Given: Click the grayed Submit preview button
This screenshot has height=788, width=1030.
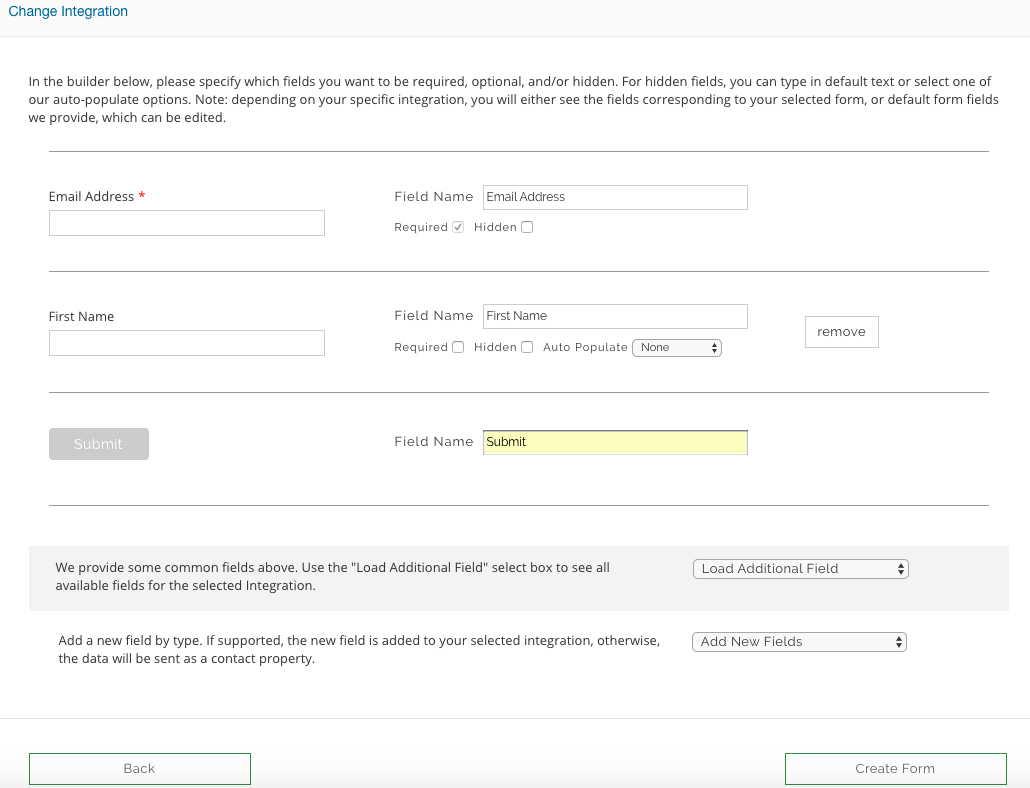Looking at the screenshot, I should coord(98,443).
